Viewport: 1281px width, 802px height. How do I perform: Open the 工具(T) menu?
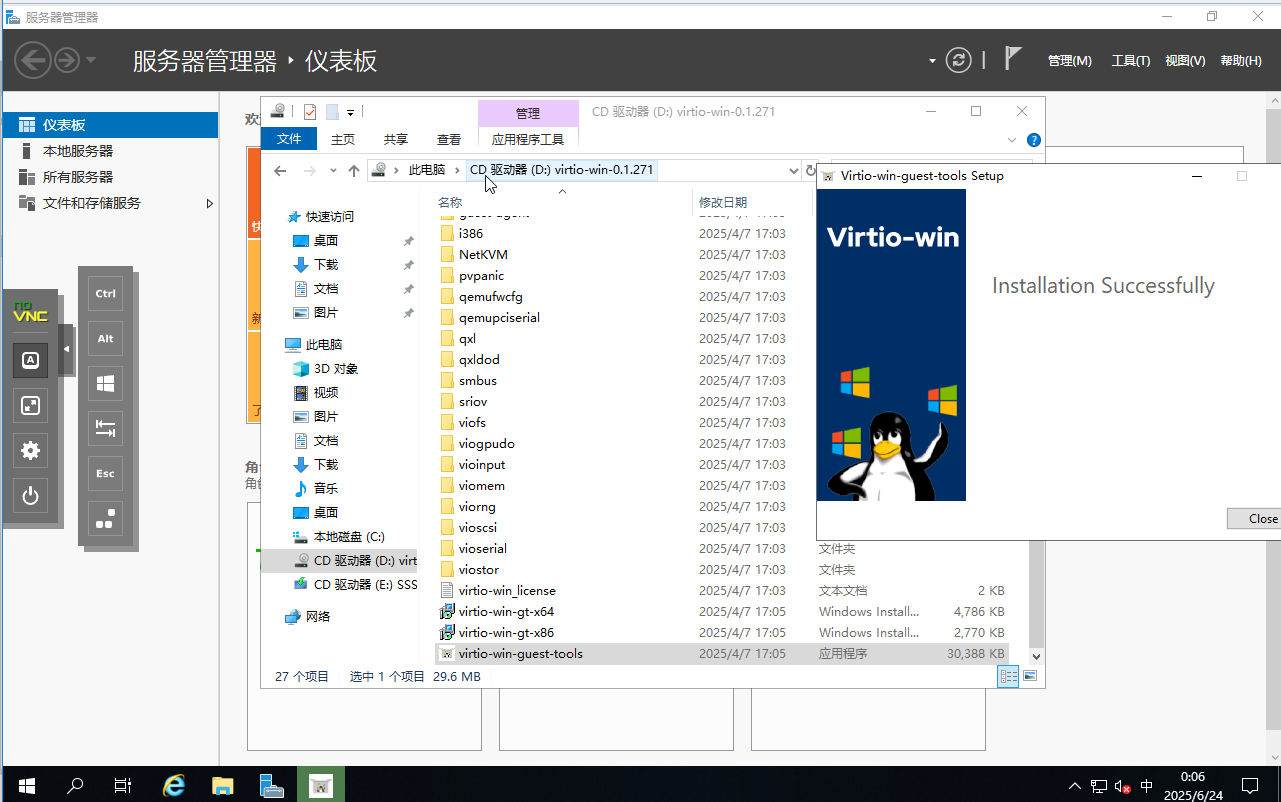(x=1131, y=61)
